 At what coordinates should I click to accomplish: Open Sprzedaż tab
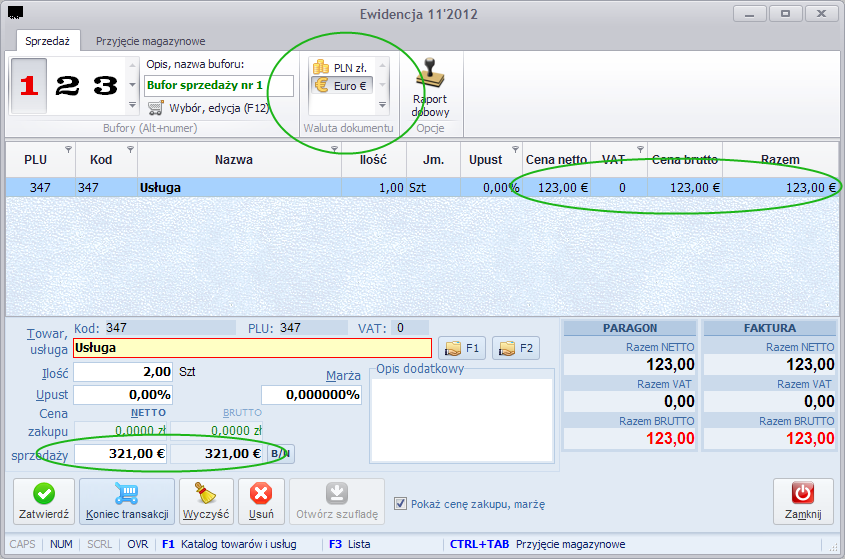[47, 41]
